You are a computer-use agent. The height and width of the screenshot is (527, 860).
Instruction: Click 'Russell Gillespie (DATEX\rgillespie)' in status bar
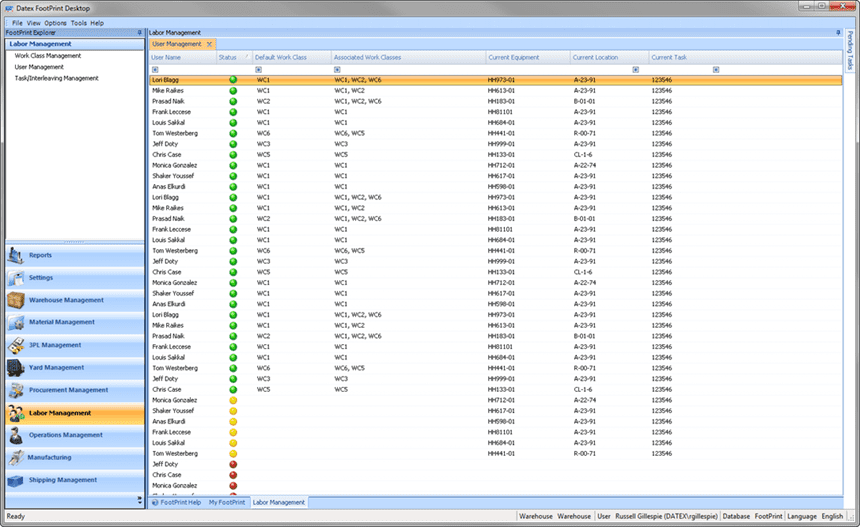(x=666, y=517)
